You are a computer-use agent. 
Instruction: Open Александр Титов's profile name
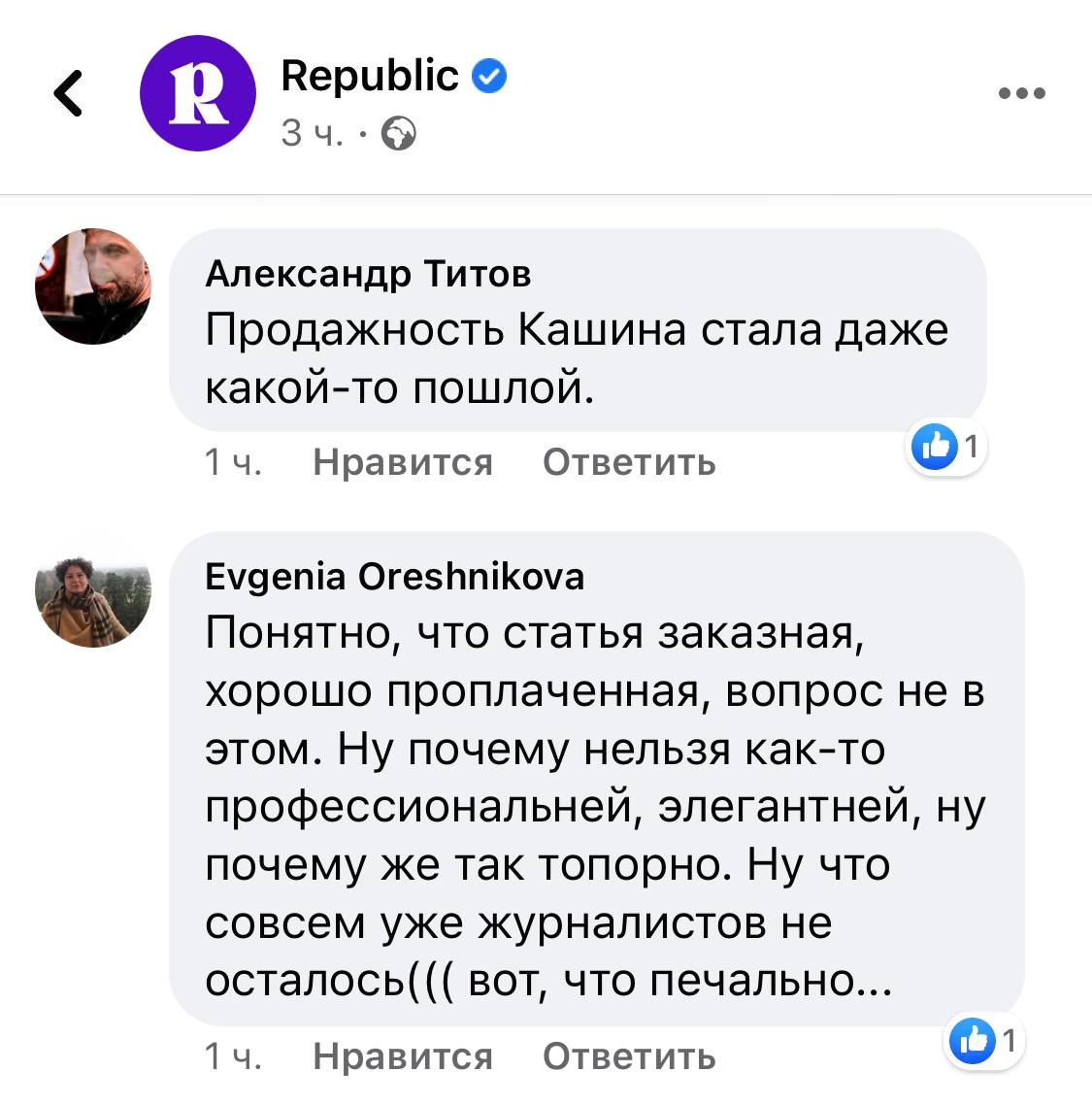[x=369, y=274]
